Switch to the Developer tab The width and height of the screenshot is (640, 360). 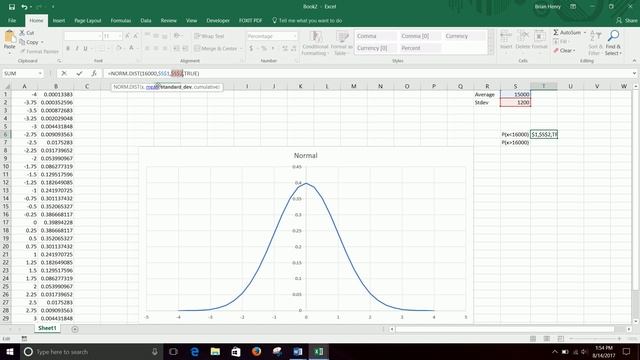click(218, 20)
